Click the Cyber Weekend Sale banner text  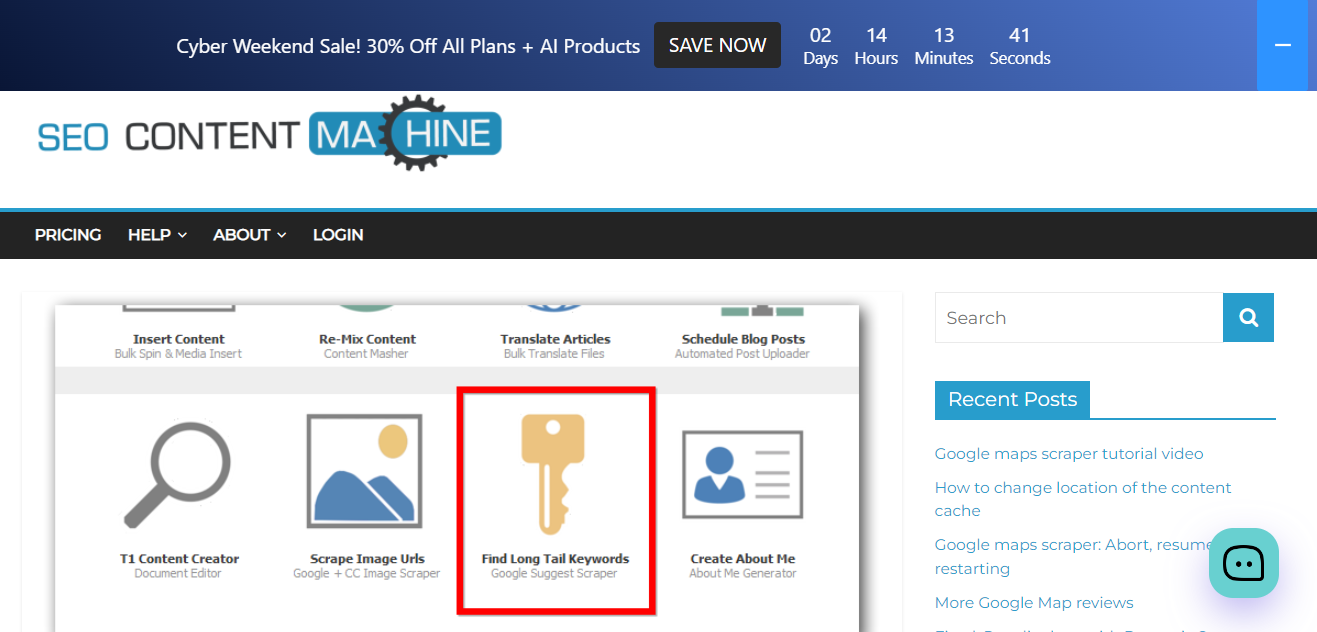coord(408,46)
